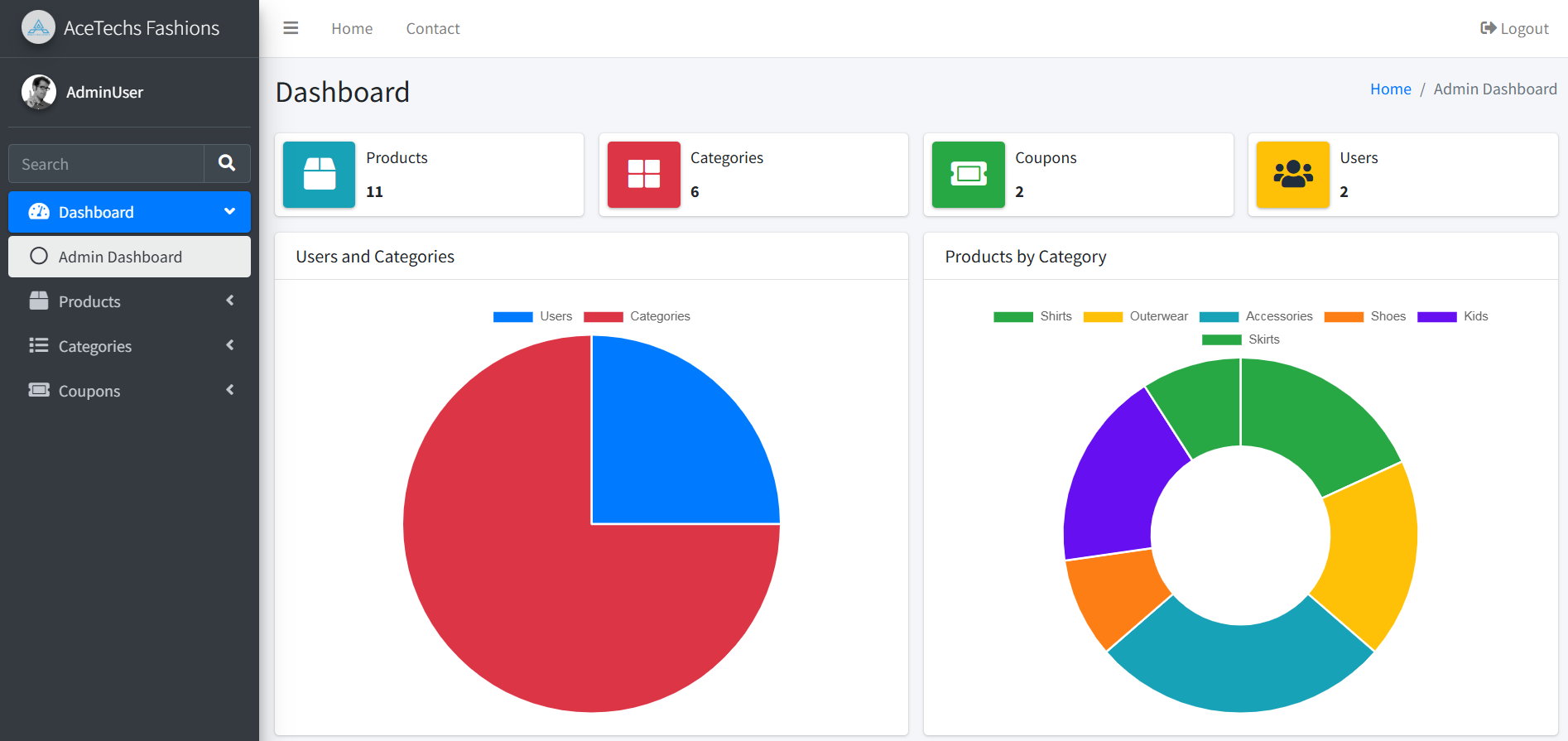Open the Home item in top navbar

coord(352,28)
